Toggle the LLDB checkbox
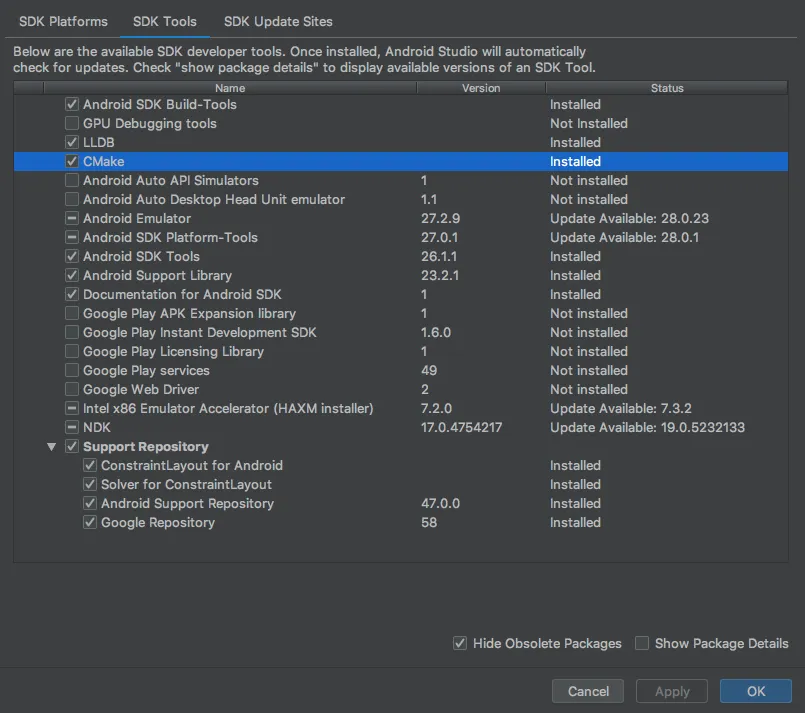 72,143
